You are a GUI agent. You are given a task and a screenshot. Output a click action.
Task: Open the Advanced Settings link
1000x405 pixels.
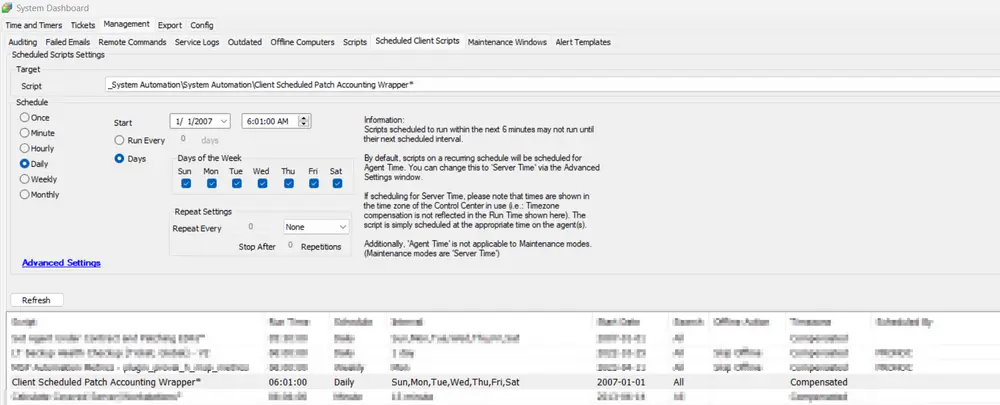61,263
